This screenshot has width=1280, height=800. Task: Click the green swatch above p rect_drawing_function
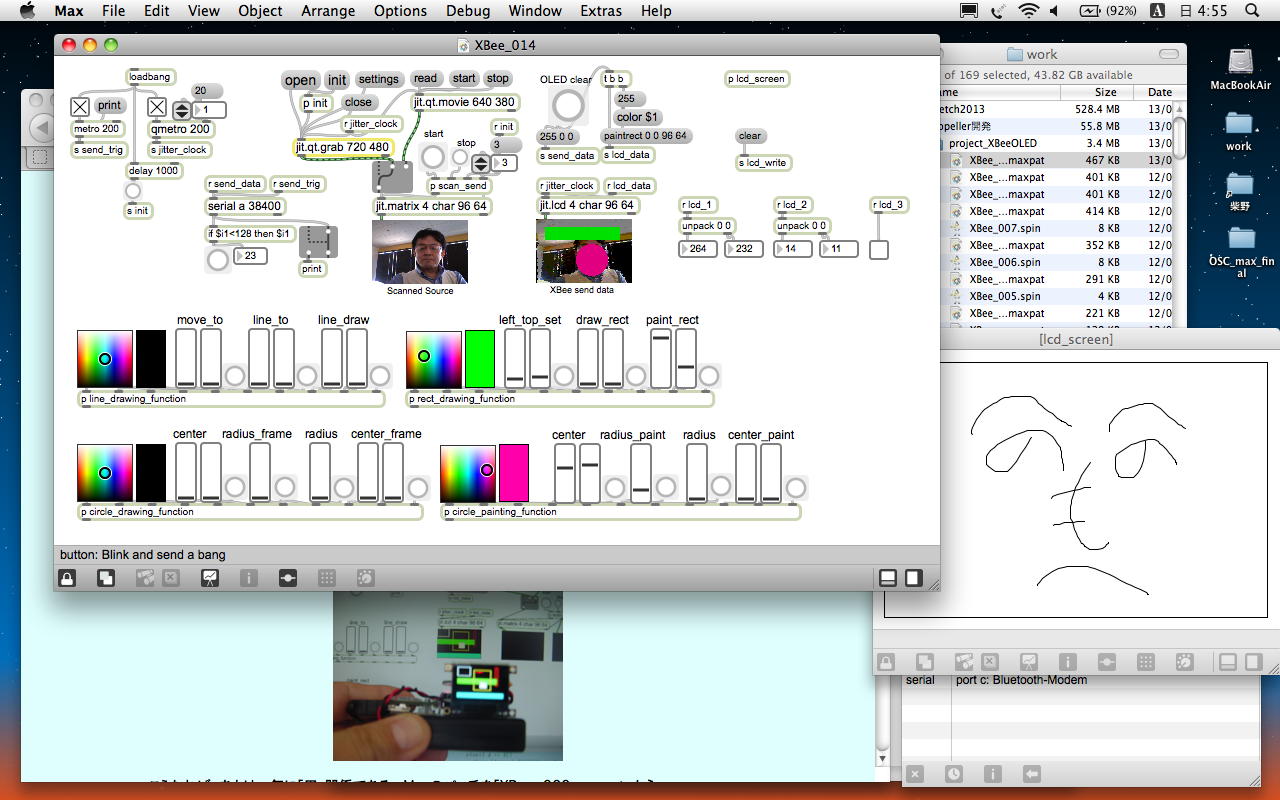(480, 359)
